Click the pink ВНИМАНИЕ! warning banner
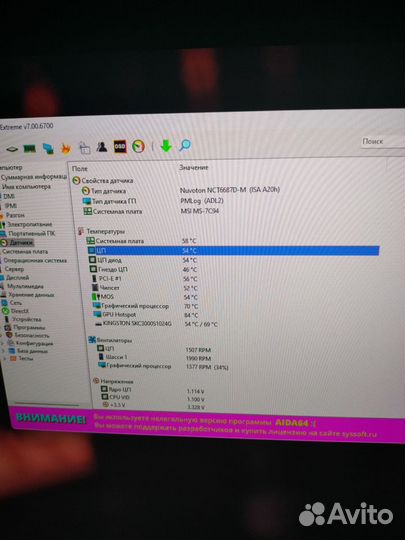The height and width of the screenshot is (540, 405). tap(207, 424)
